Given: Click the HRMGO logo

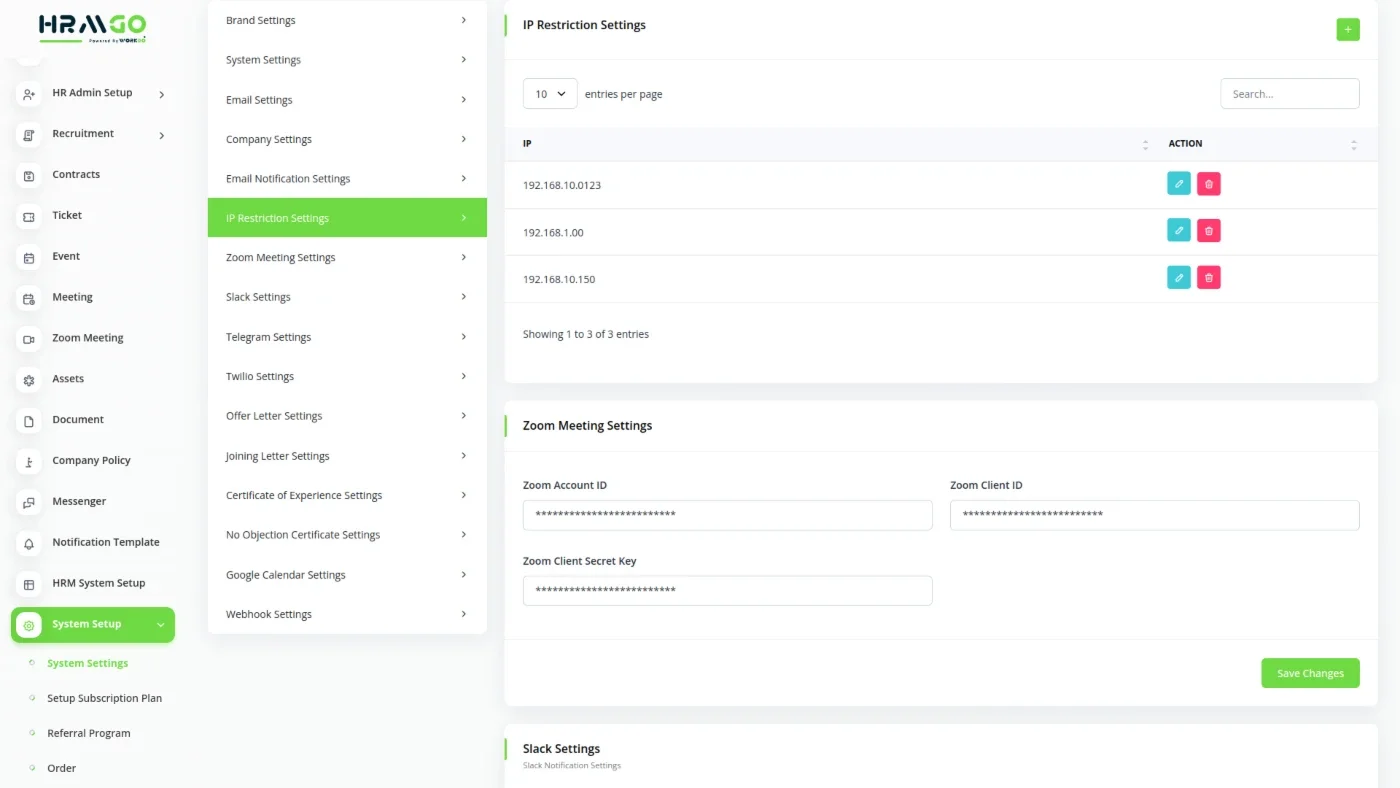Looking at the screenshot, I should point(93,27).
